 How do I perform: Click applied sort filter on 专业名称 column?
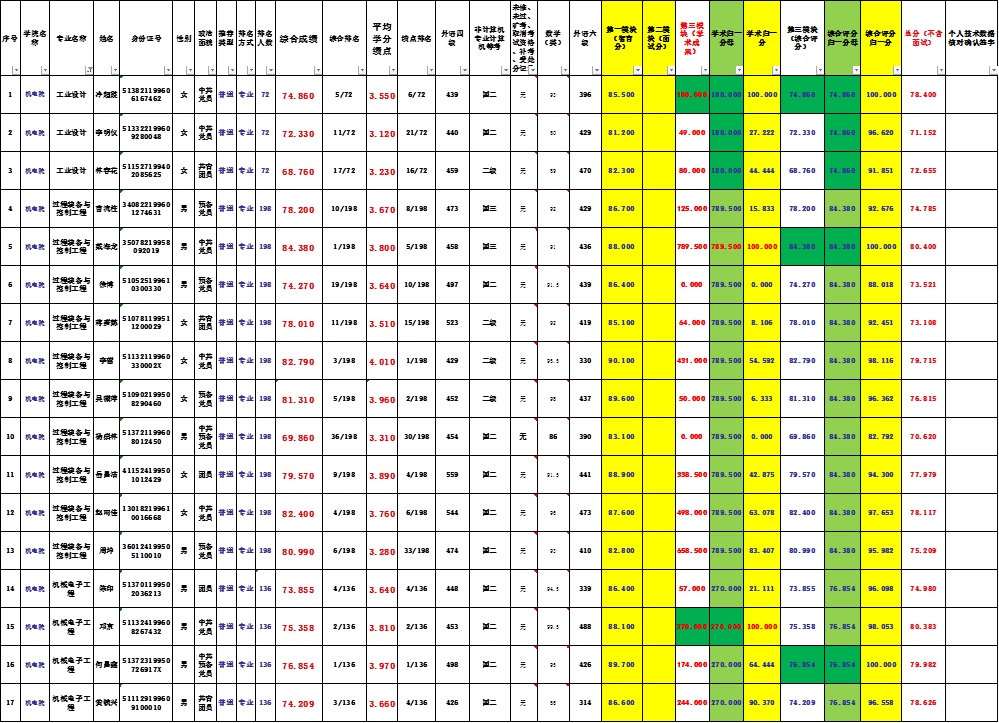[88, 70]
